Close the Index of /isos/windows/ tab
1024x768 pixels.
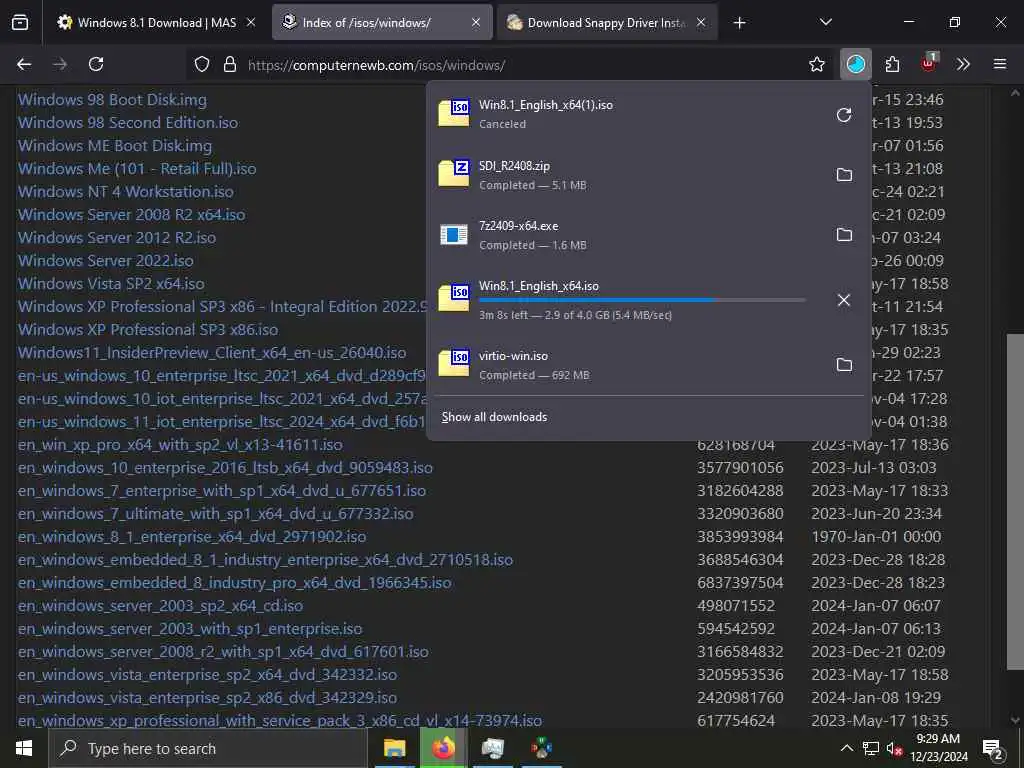pyautogui.click(x=476, y=22)
